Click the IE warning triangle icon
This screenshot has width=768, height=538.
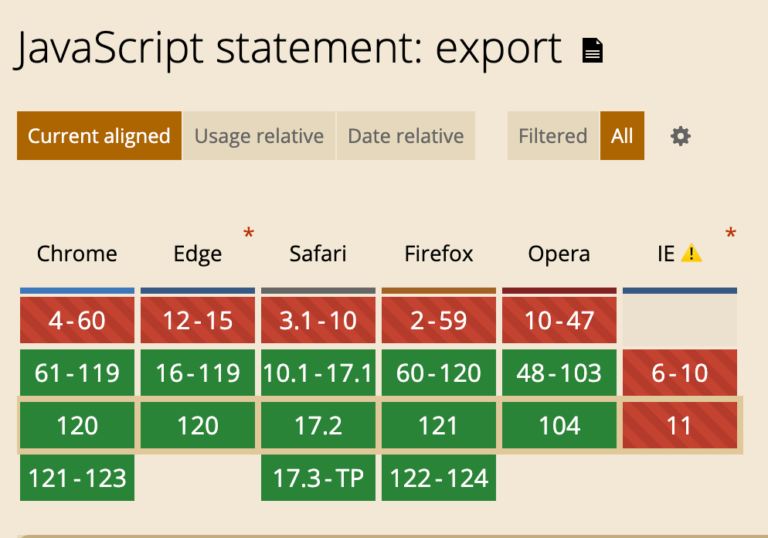click(691, 254)
